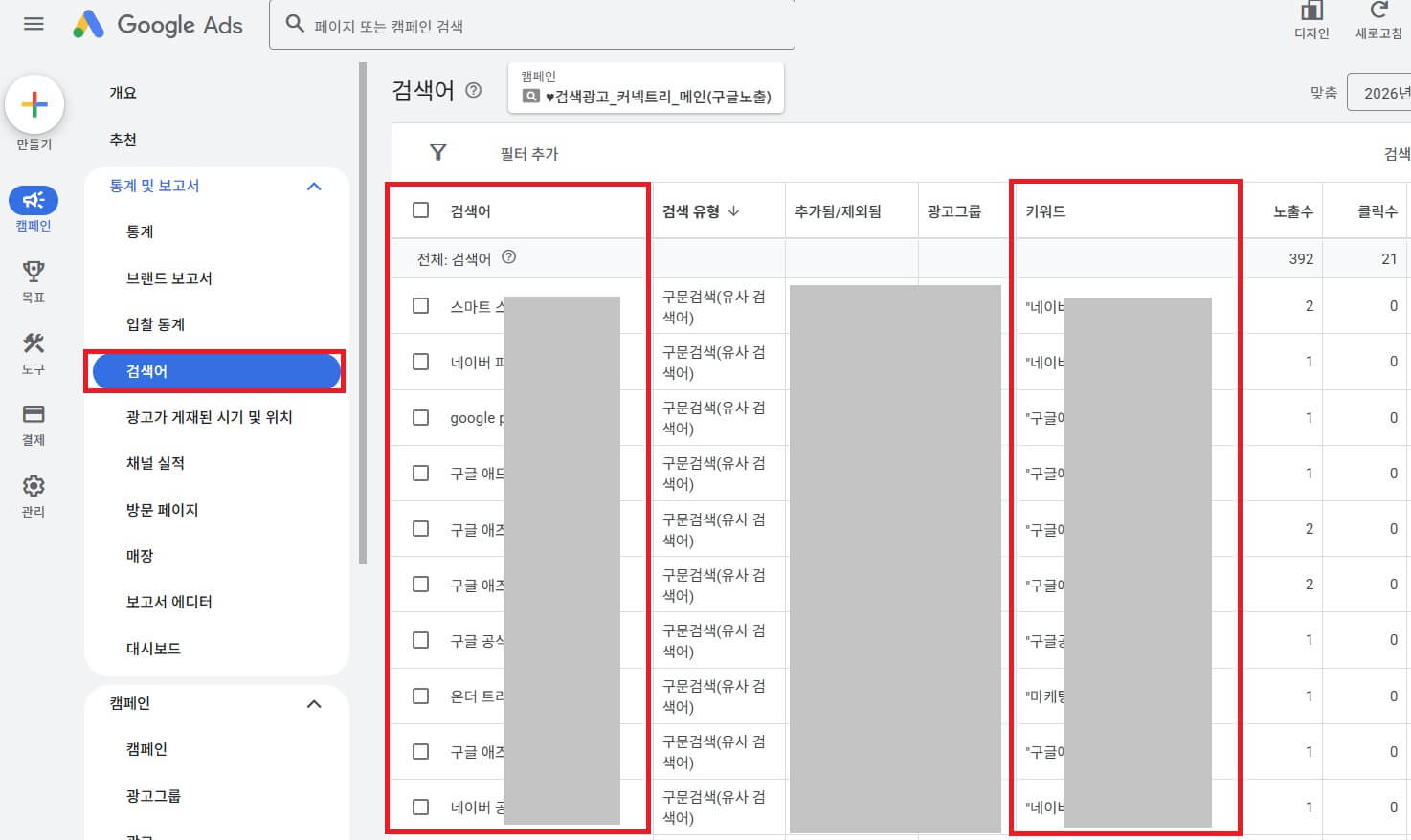Sort by 노출수 column header

[x=1293, y=211]
